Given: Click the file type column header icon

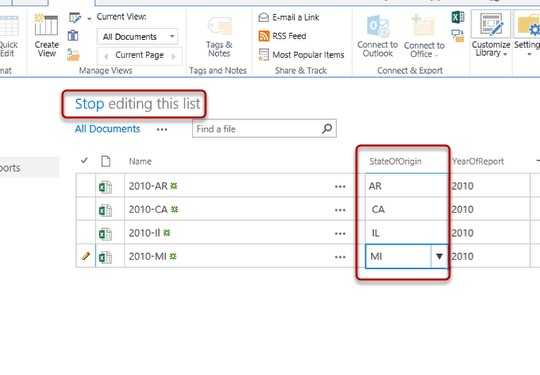Looking at the screenshot, I should [x=105, y=161].
